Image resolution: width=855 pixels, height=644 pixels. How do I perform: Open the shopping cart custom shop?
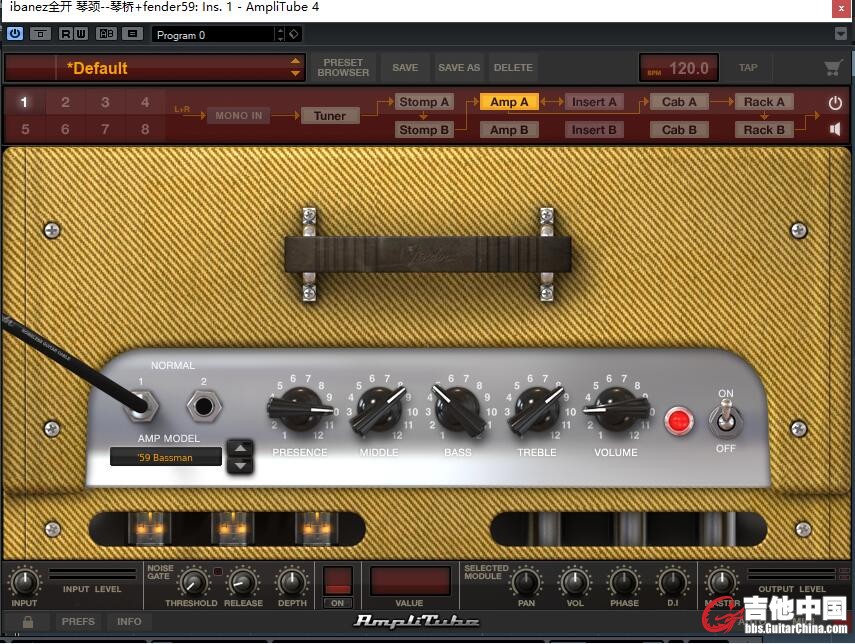coord(833,68)
